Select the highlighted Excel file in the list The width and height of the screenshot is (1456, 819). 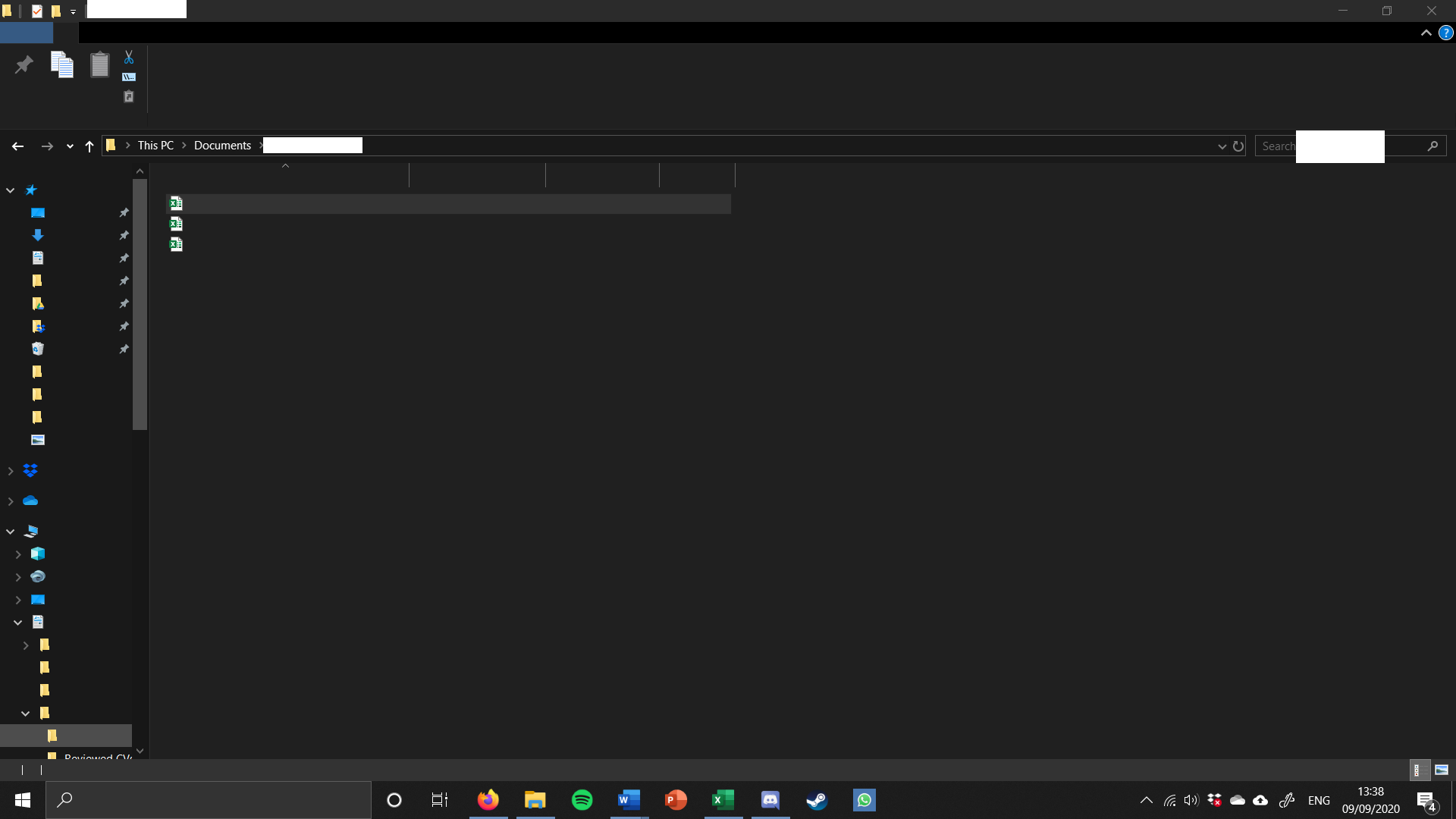[448, 203]
